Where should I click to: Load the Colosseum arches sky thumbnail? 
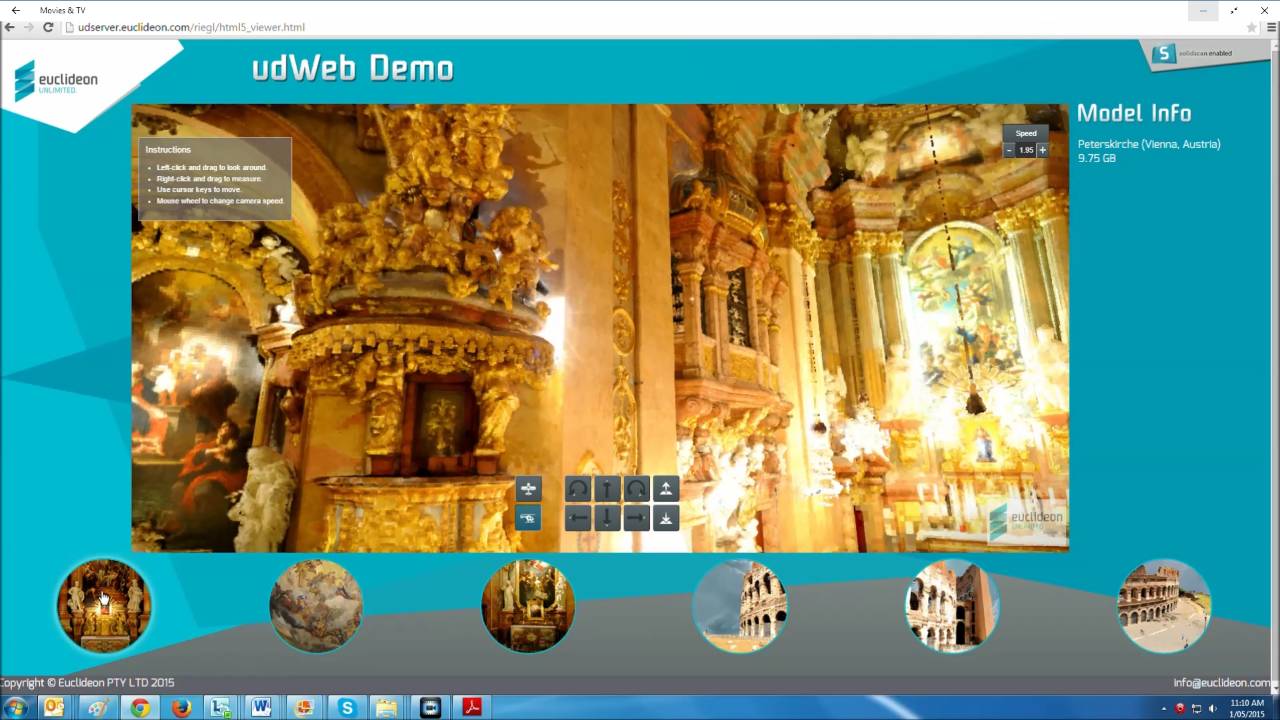[740, 606]
